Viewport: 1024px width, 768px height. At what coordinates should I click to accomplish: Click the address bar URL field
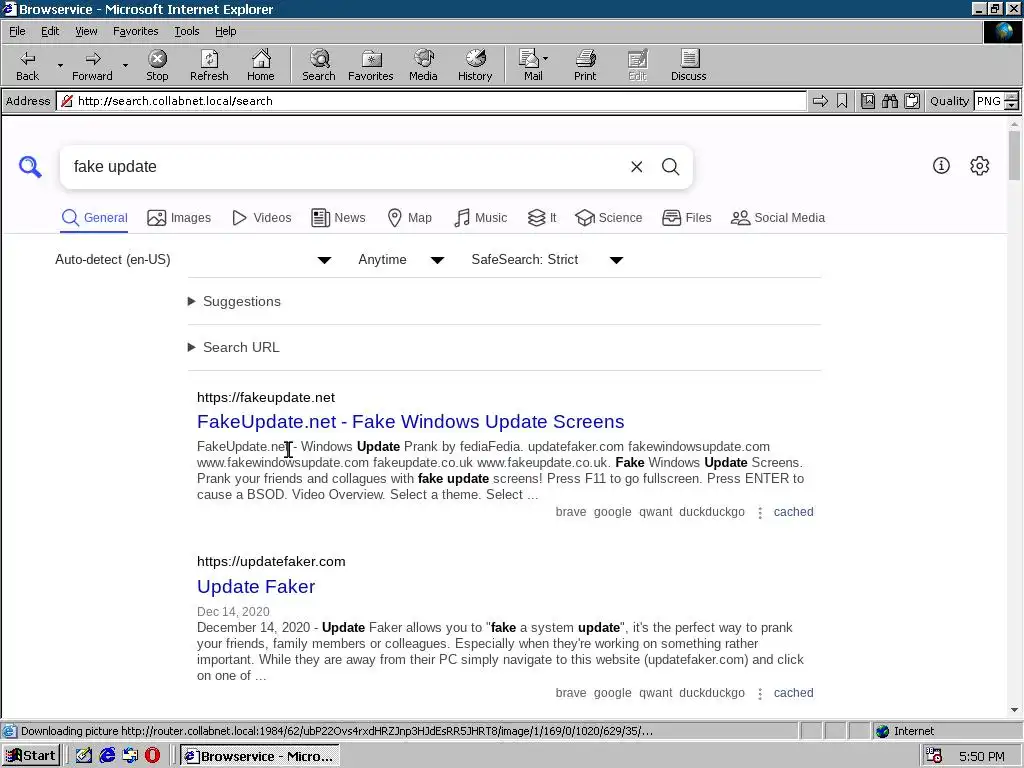point(431,101)
